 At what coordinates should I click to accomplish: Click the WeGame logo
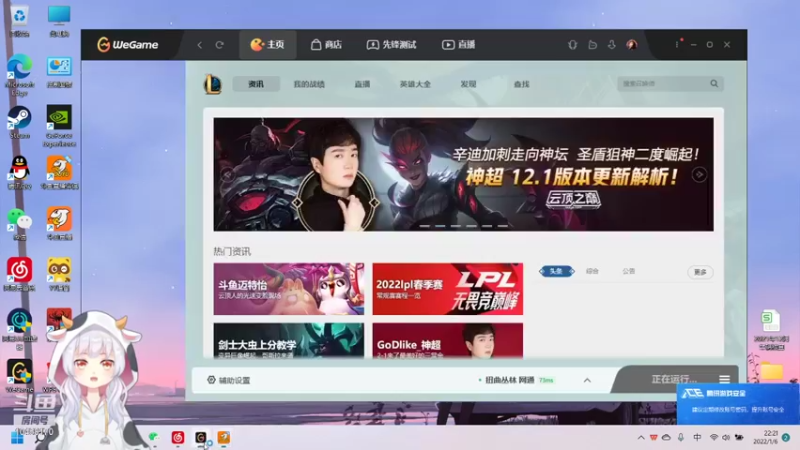coord(128,45)
